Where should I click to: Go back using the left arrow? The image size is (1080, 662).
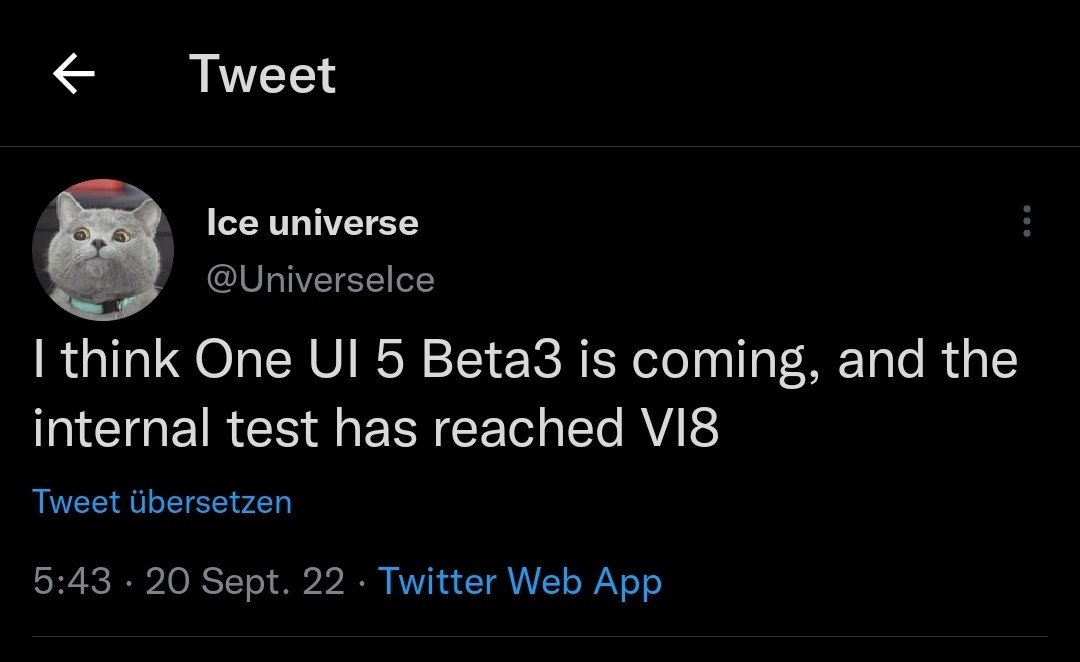click(74, 75)
